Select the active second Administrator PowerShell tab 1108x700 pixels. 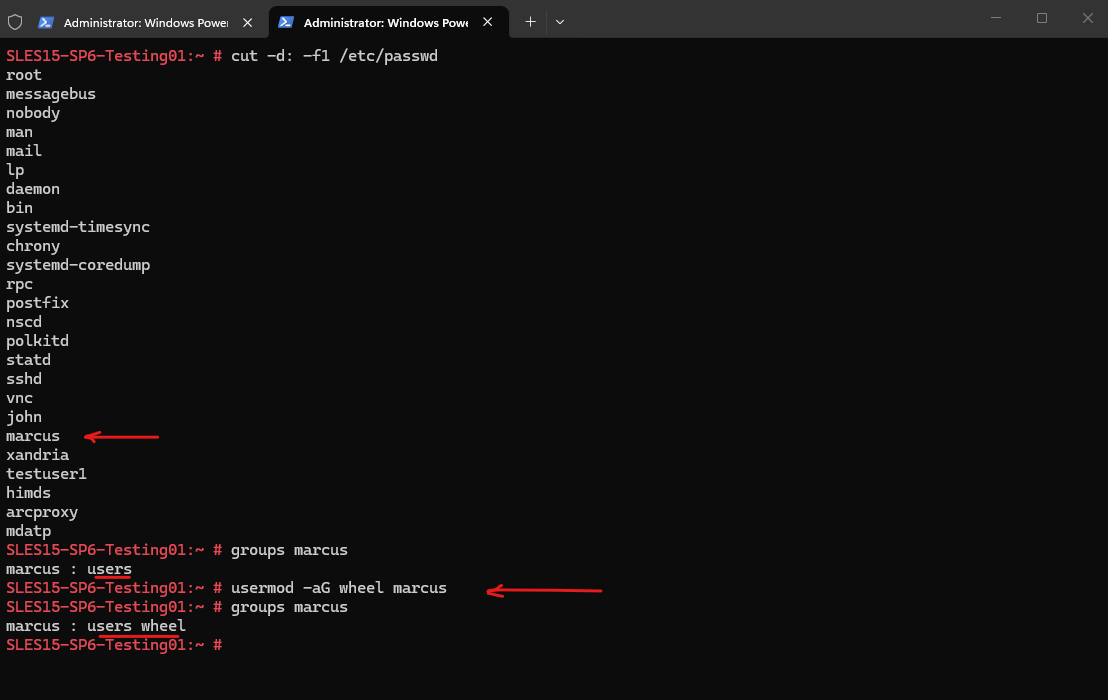click(385, 22)
